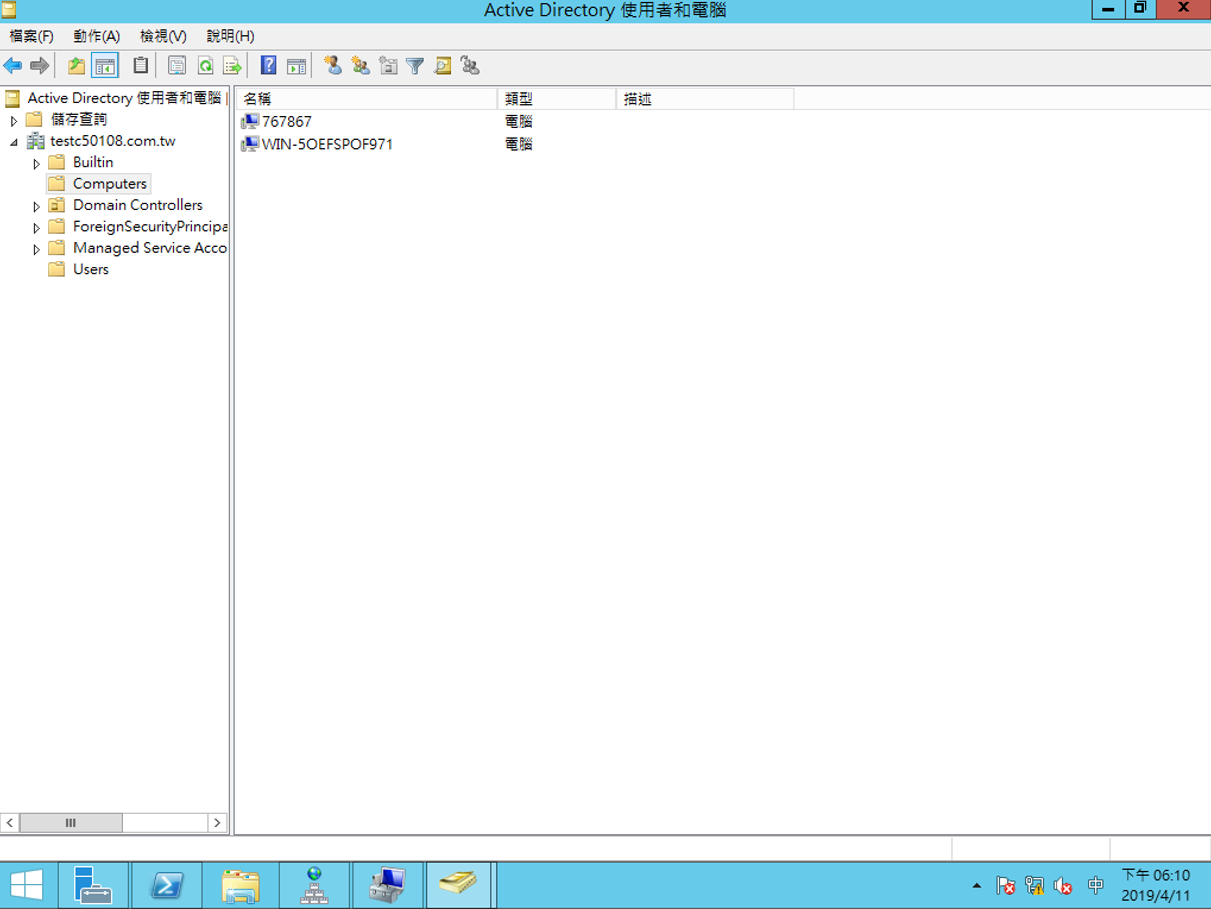Image resolution: width=1211 pixels, height=909 pixels.
Task: Open the 動作(A) menu
Action: (96, 36)
